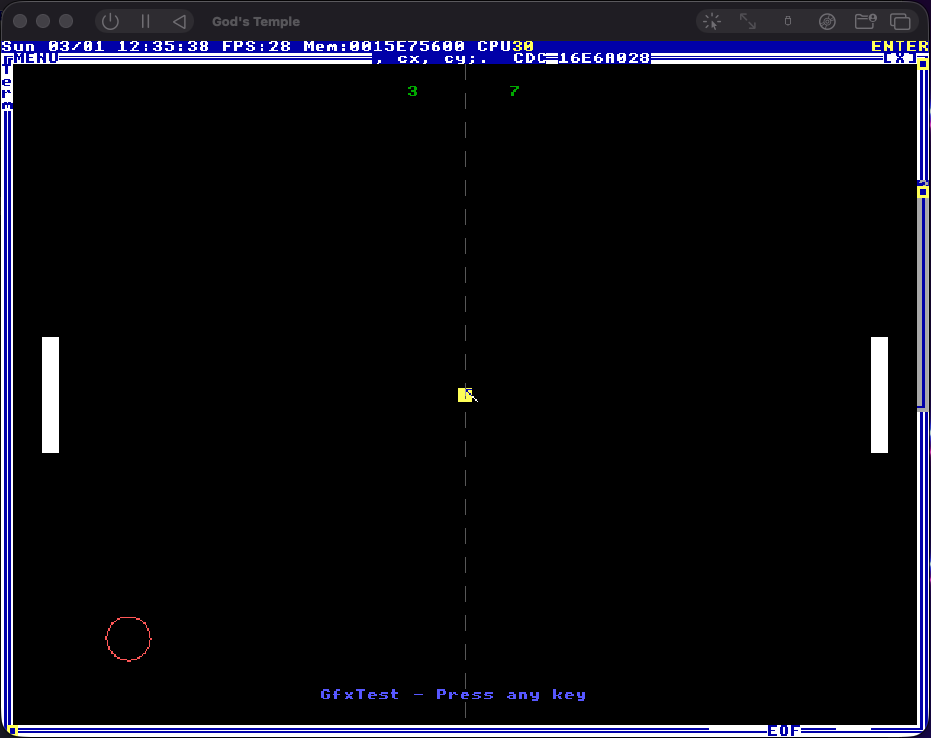Click the left player score 3

tap(412, 91)
